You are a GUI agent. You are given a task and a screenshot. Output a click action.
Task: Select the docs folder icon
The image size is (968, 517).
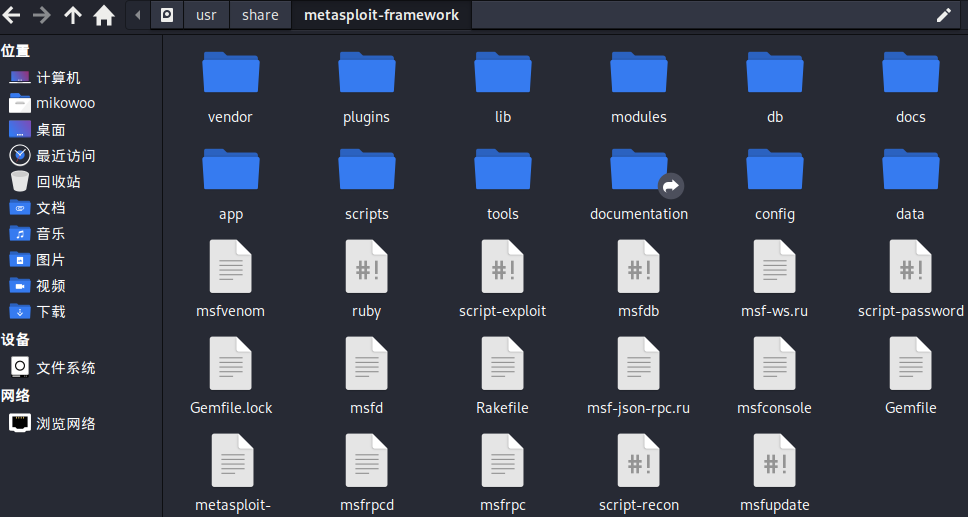tap(911, 72)
